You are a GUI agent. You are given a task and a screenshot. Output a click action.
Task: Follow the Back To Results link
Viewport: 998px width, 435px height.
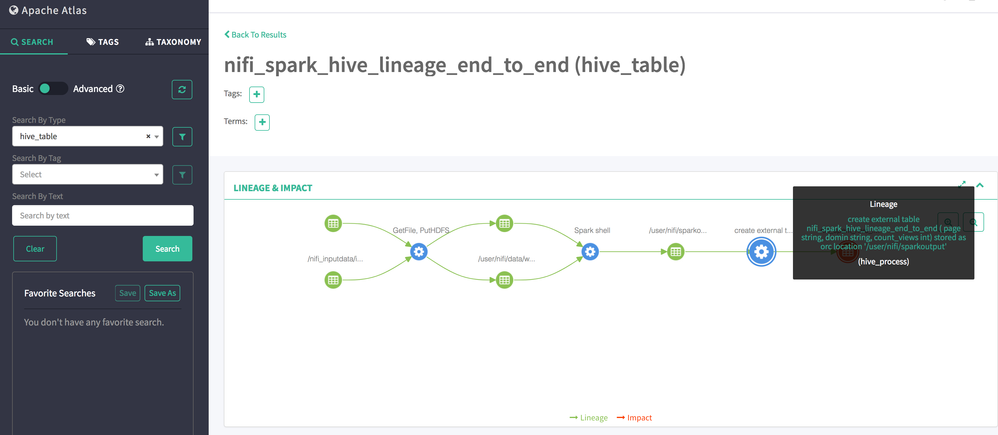[x=256, y=35]
